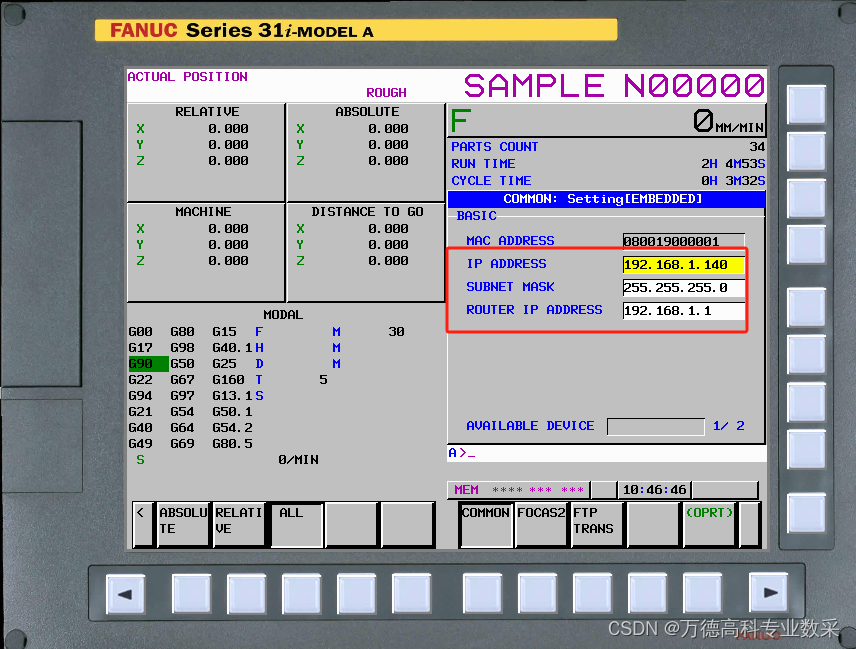Click the left arrow hardware key
The width and height of the screenshot is (856, 649).
(126, 593)
